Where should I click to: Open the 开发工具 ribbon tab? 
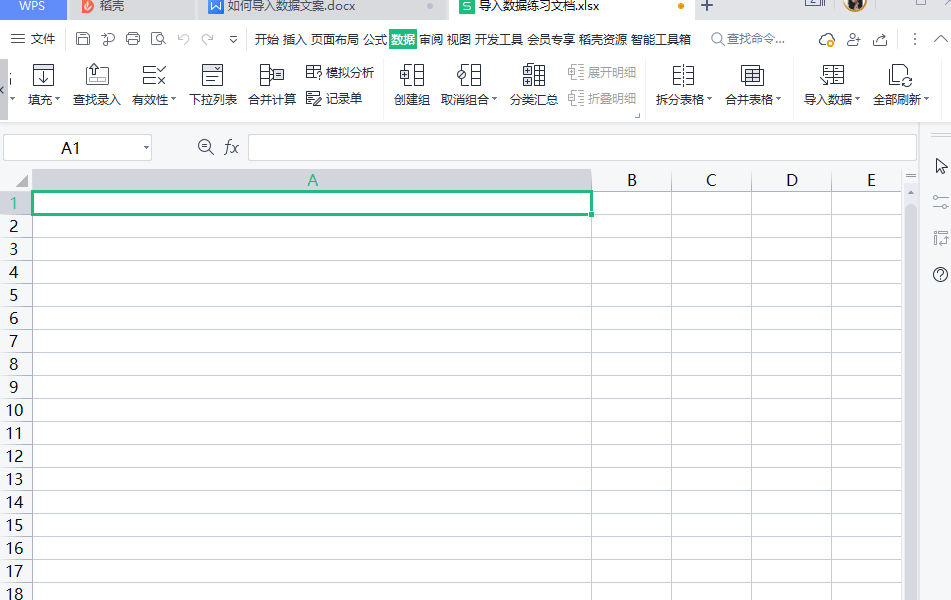499,39
